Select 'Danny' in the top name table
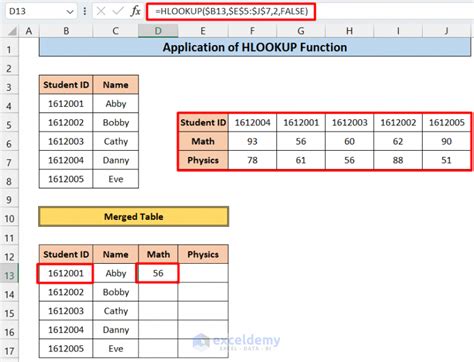474x362 pixels. click(x=116, y=160)
